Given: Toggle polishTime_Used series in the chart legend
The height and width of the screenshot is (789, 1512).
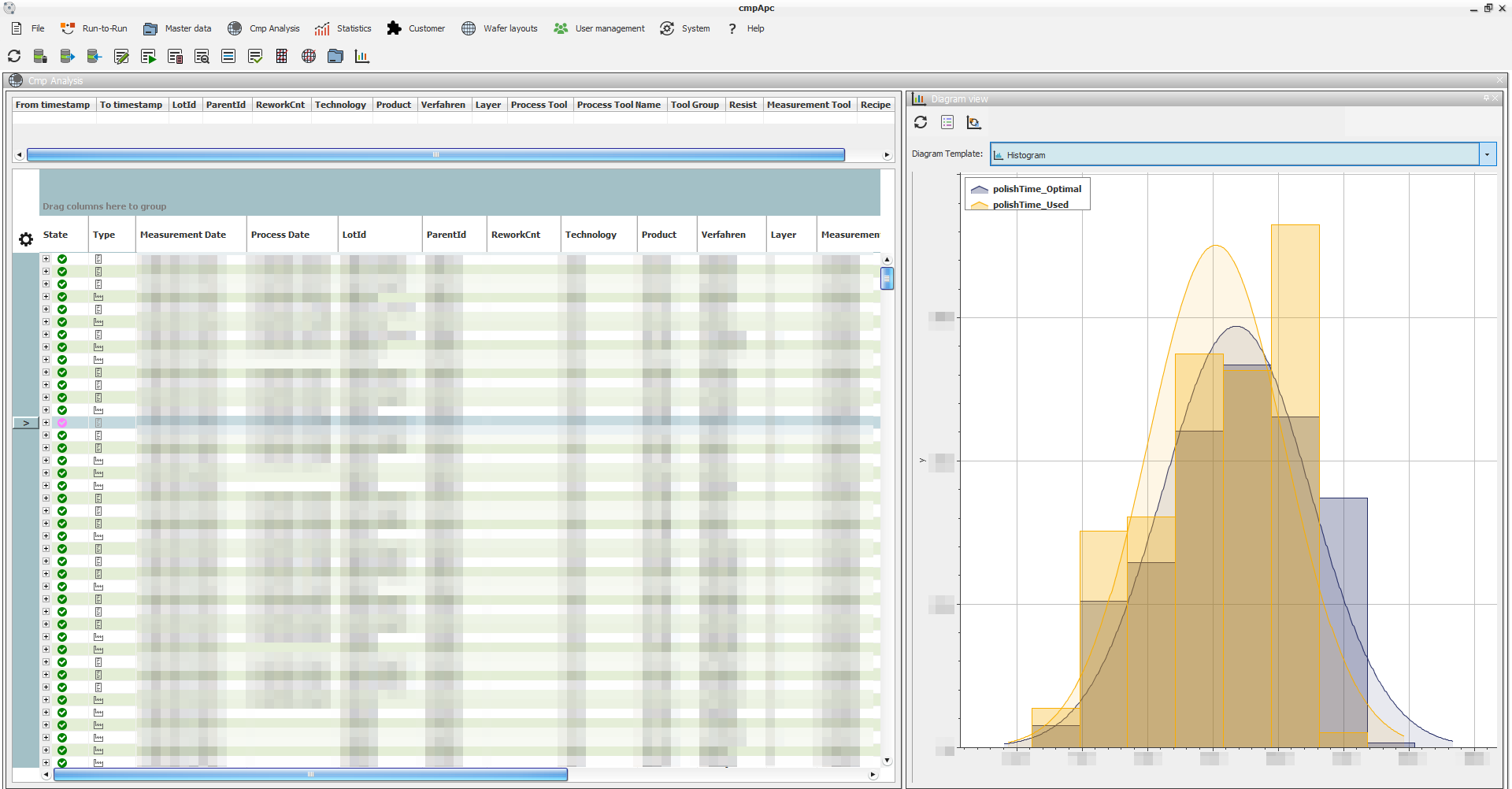Looking at the screenshot, I should pyautogui.click(x=1030, y=205).
